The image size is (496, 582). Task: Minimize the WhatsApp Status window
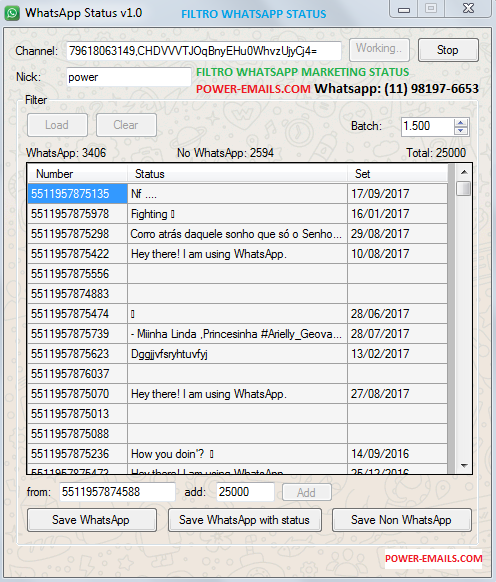(x=404, y=9)
